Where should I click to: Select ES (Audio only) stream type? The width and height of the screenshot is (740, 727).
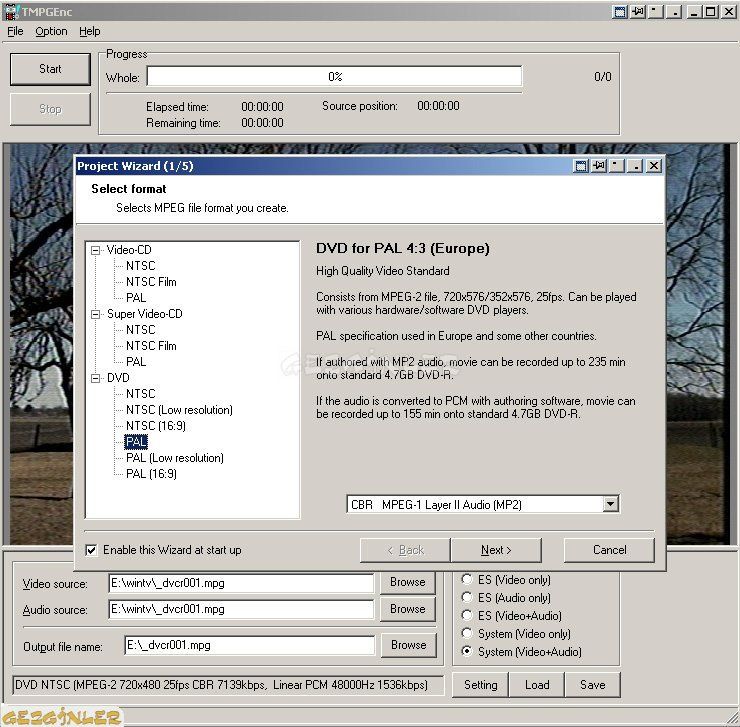pyautogui.click(x=467, y=597)
